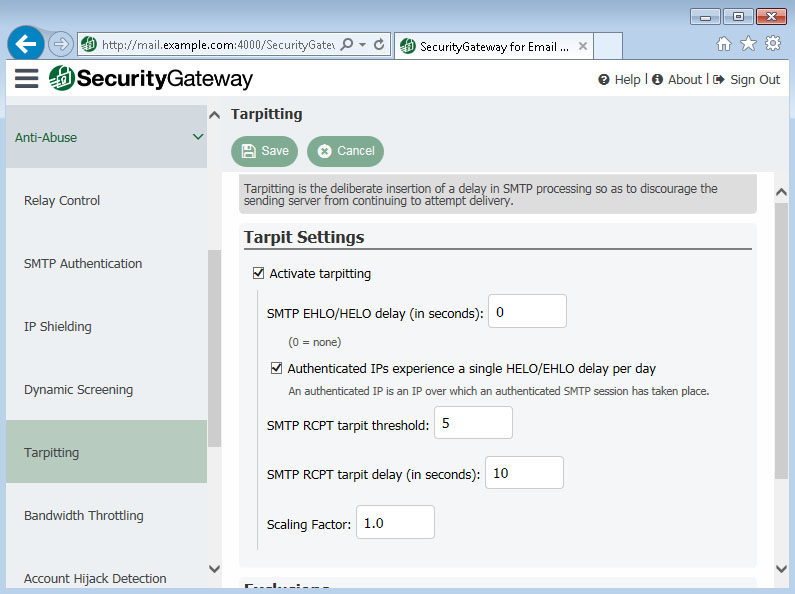Click the search magnifier in address bar
The image size is (795, 594).
click(347, 45)
